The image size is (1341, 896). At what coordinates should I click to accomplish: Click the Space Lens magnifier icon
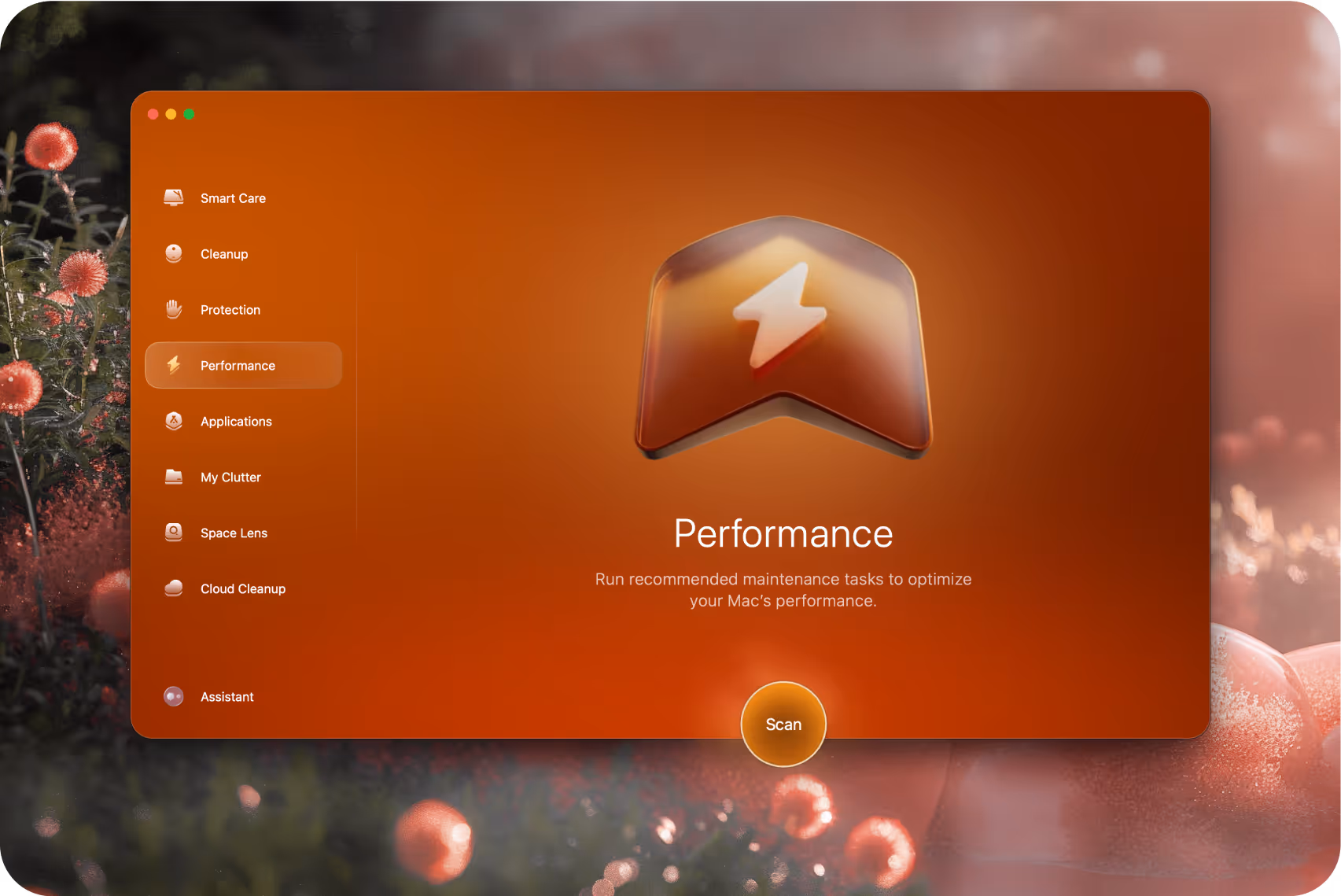pyautogui.click(x=174, y=533)
